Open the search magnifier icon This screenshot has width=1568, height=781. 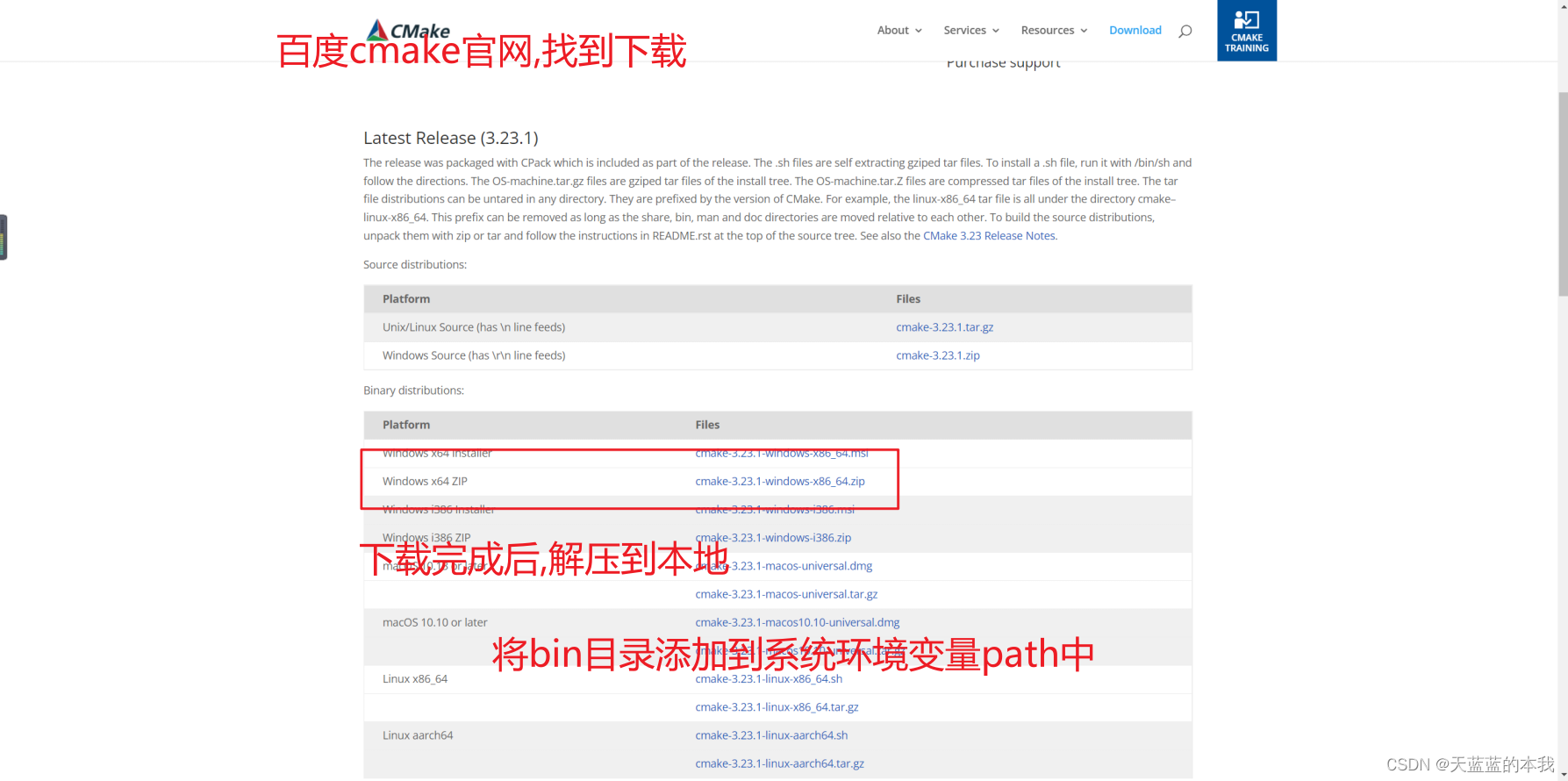coord(1185,31)
